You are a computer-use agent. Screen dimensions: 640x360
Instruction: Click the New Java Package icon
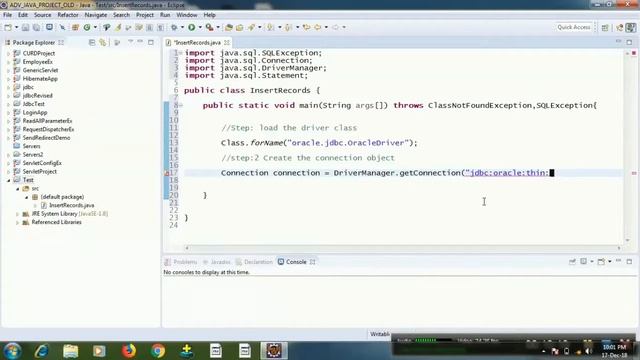76,27
